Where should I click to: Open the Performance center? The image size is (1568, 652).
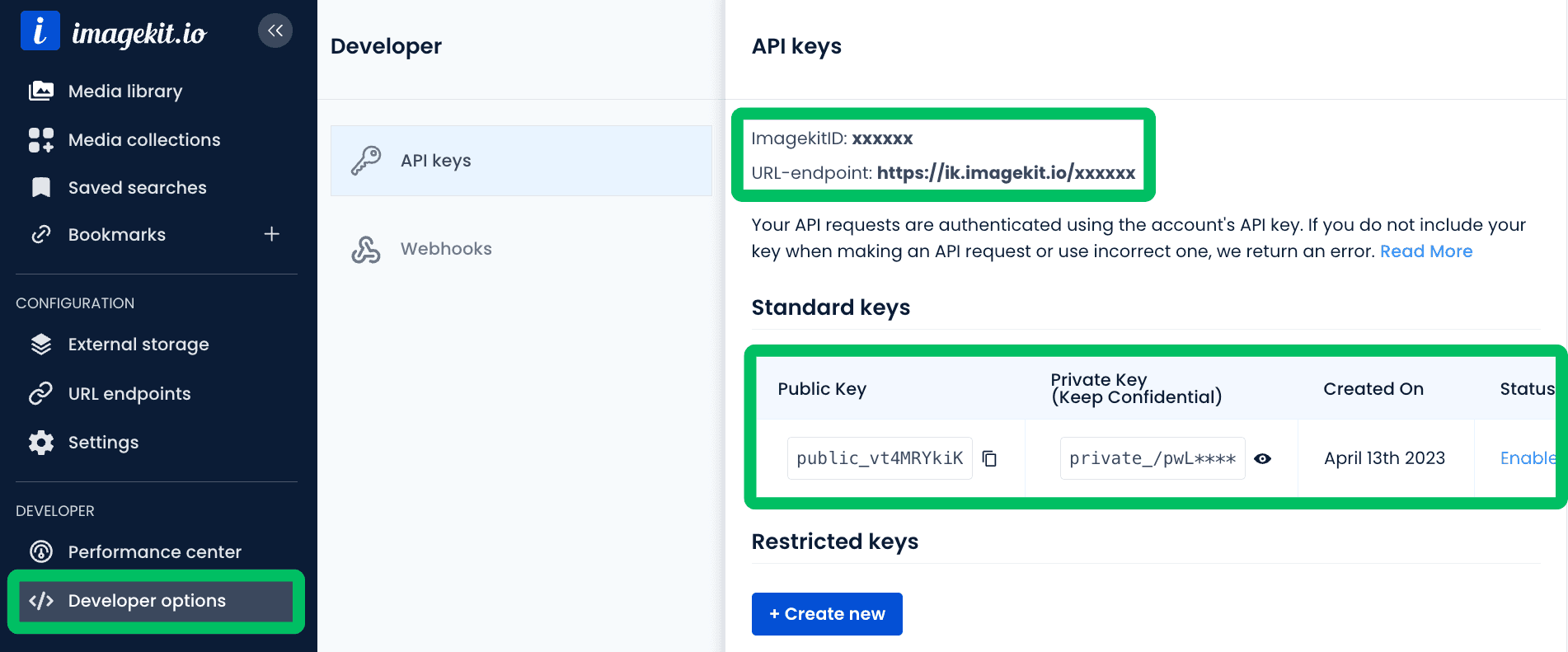click(x=154, y=552)
